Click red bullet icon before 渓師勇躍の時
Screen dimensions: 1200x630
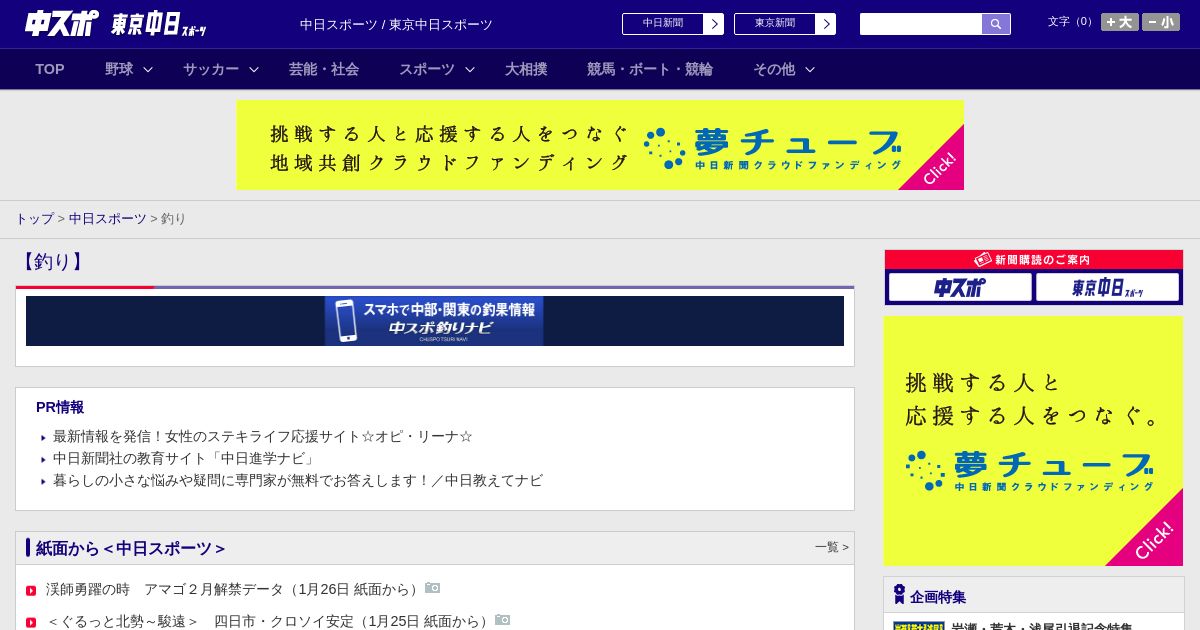coord(31,591)
